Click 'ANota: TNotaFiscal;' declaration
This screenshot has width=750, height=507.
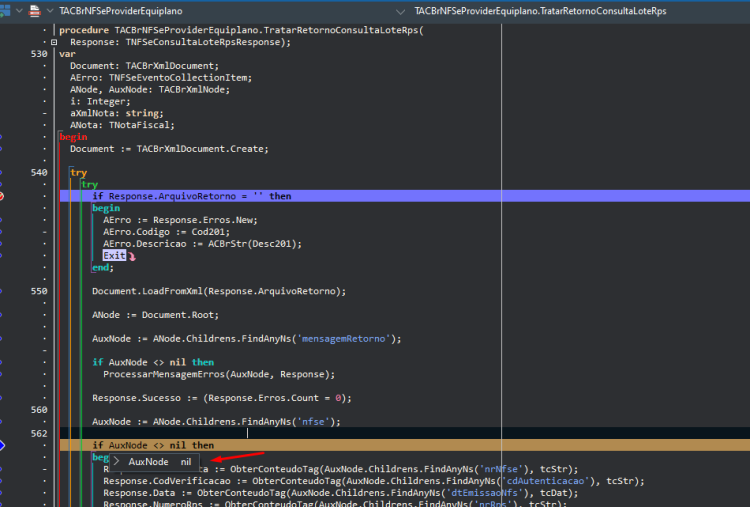click(122, 125)
